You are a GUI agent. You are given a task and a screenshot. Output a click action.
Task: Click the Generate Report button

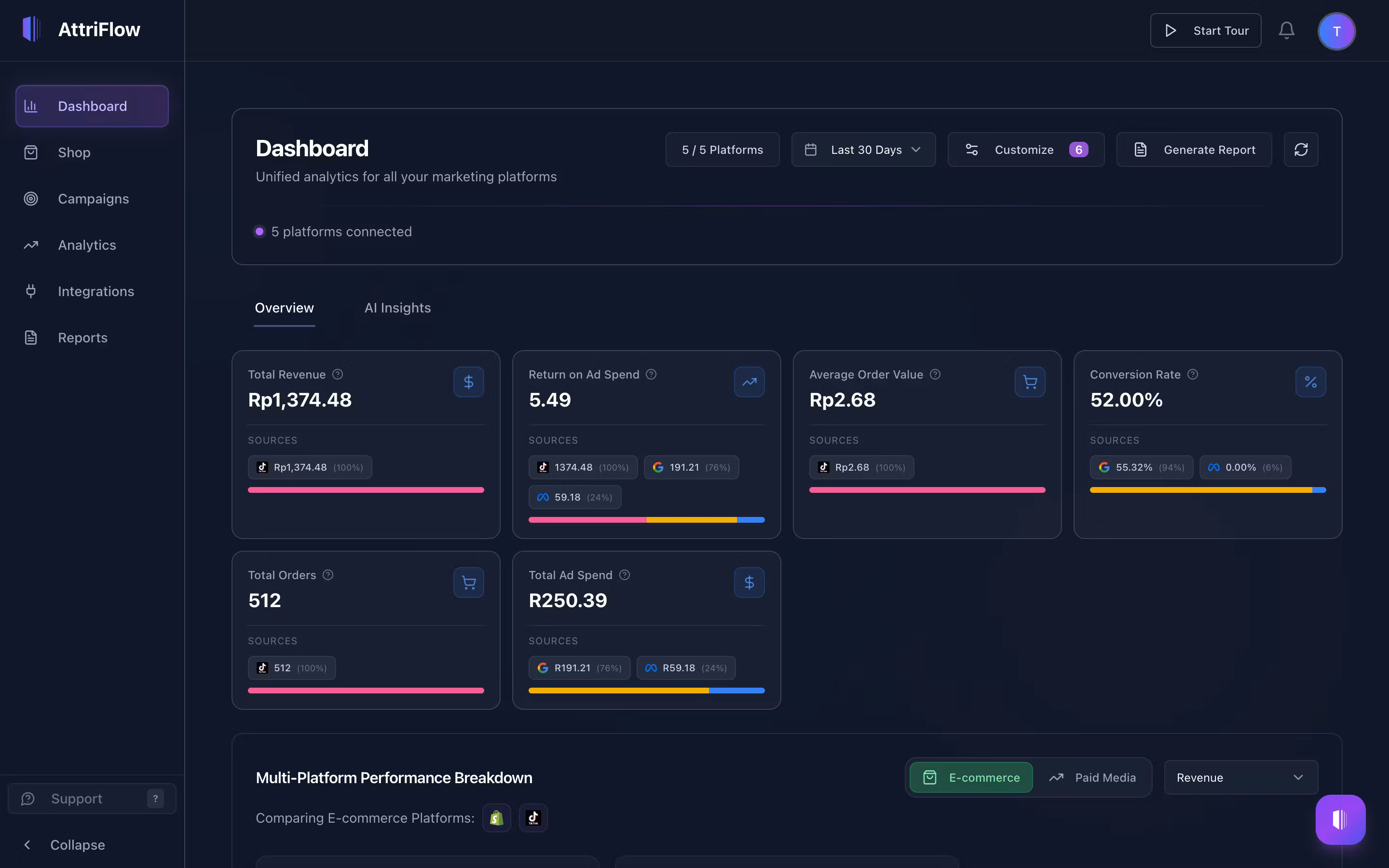point(1194,150)
